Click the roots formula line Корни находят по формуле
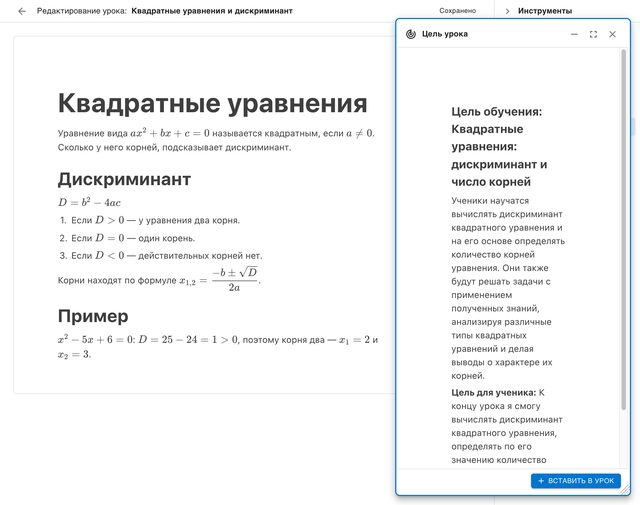The height and width of the screenshot is (505, 640). coord(159,280)
